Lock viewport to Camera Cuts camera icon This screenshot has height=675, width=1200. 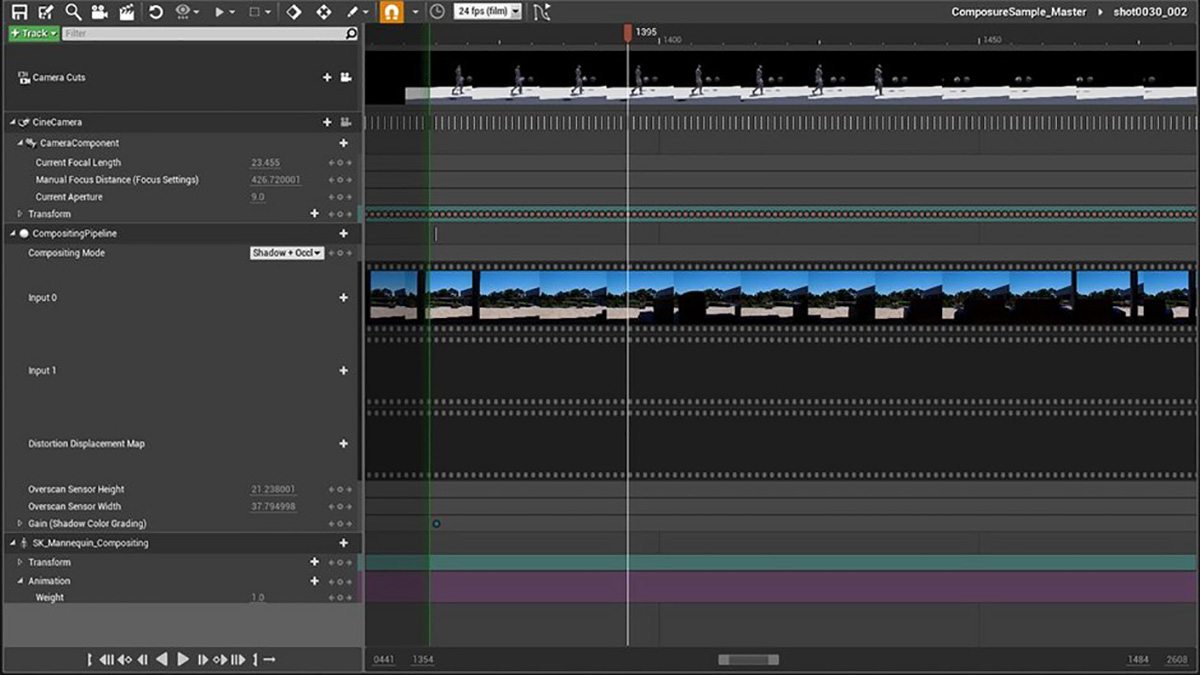click(x=346, y=78)
